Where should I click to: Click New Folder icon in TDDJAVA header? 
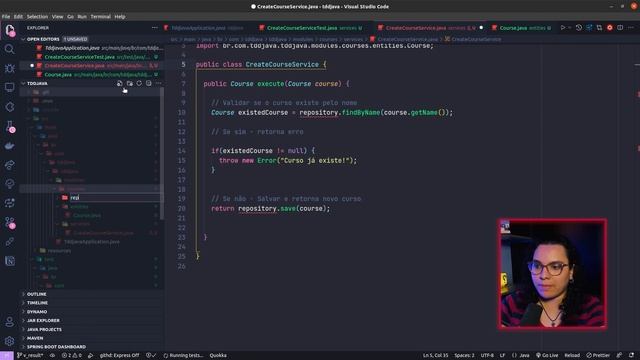click(129, 83)
